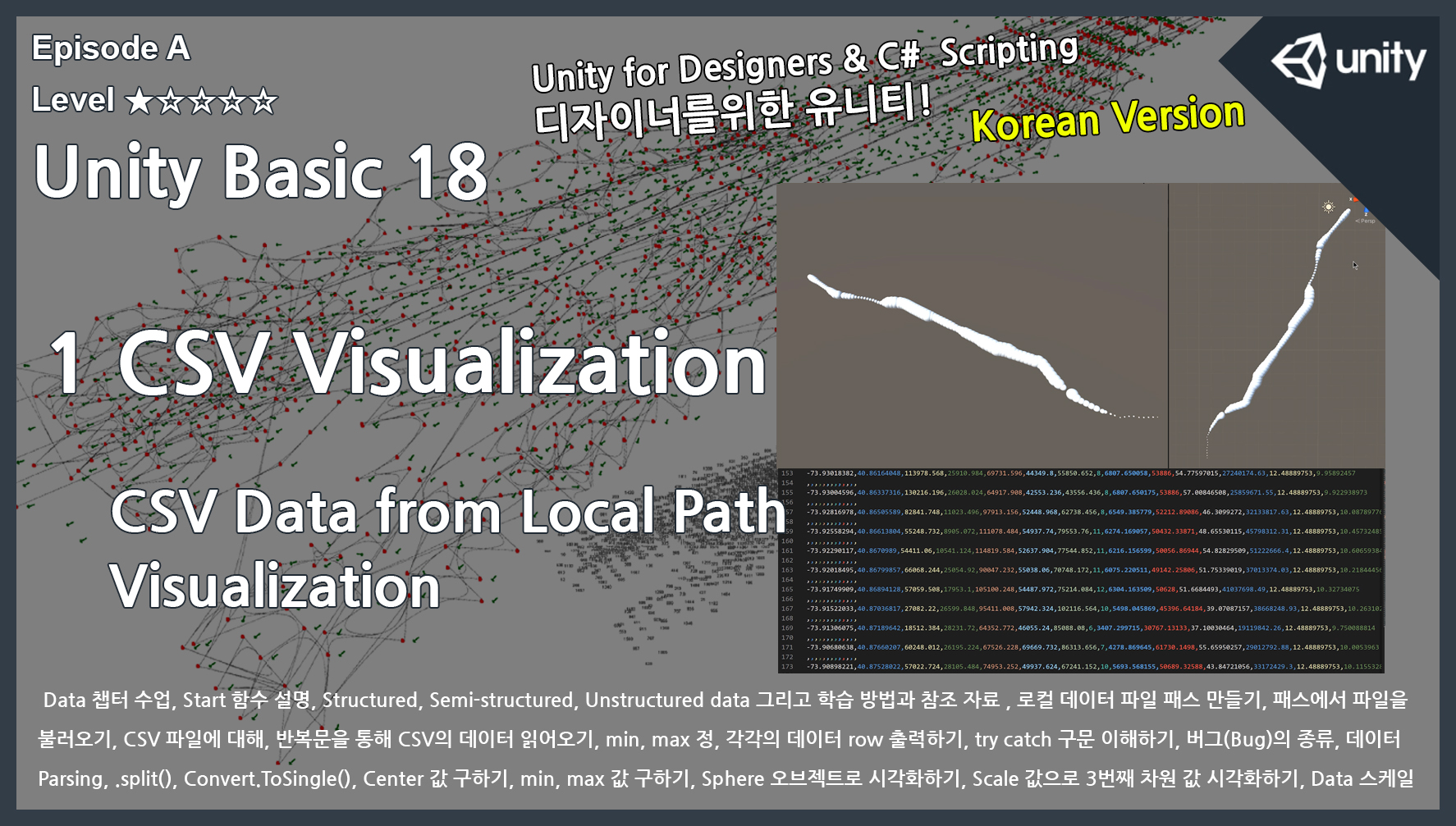Click line number 173 in CSV listing
The height and width of the screenshot is (826, 1456).
(788, 667)
